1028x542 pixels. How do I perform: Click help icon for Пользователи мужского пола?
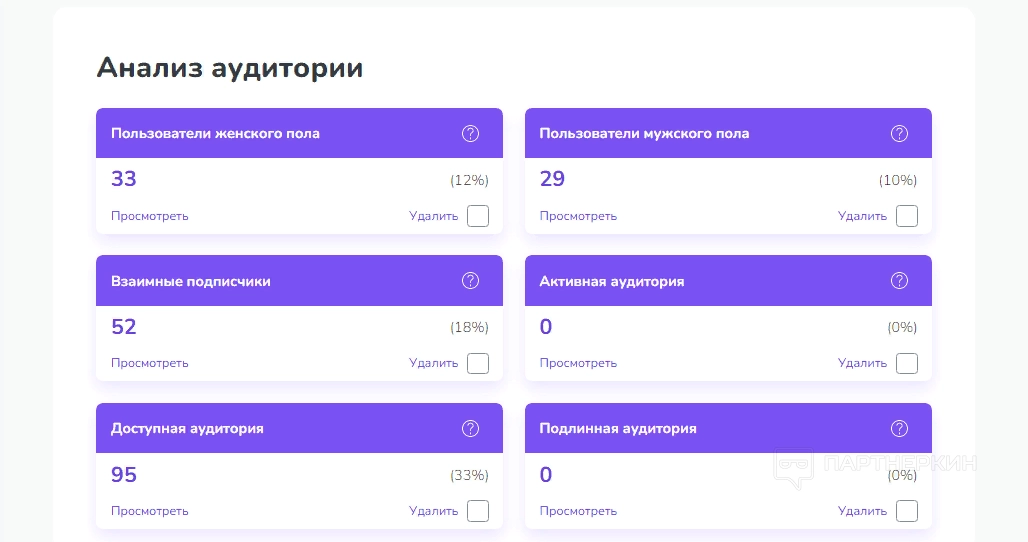899,133
